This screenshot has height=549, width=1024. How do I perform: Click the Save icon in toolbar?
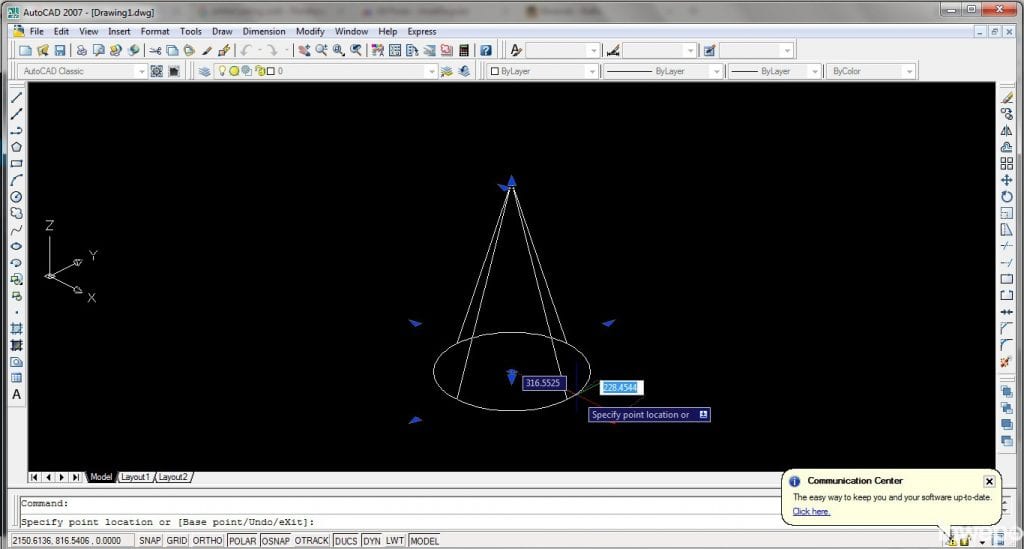tap(60, 50)
